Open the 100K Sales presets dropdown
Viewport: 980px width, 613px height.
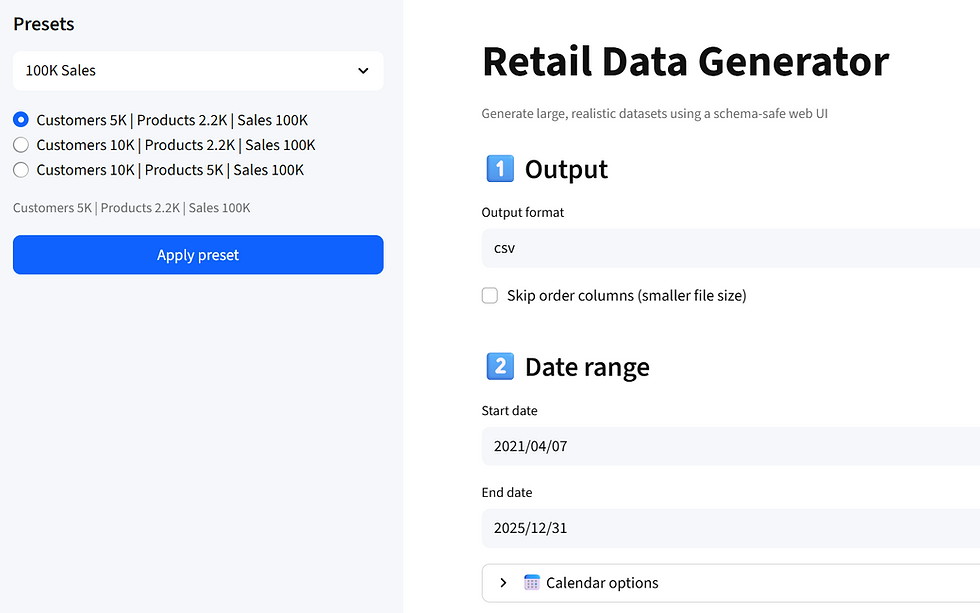197,71
